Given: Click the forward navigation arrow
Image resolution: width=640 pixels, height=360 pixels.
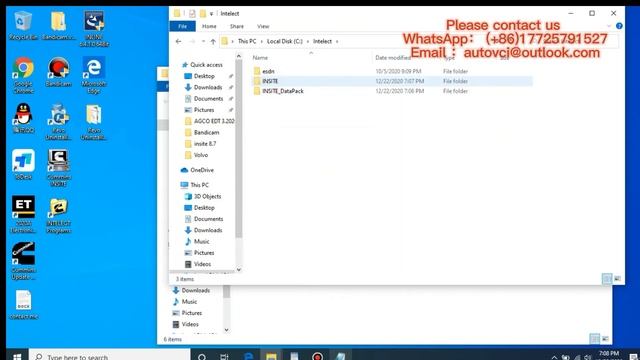Looking at the screenshot, I should (x=192, y=41).
